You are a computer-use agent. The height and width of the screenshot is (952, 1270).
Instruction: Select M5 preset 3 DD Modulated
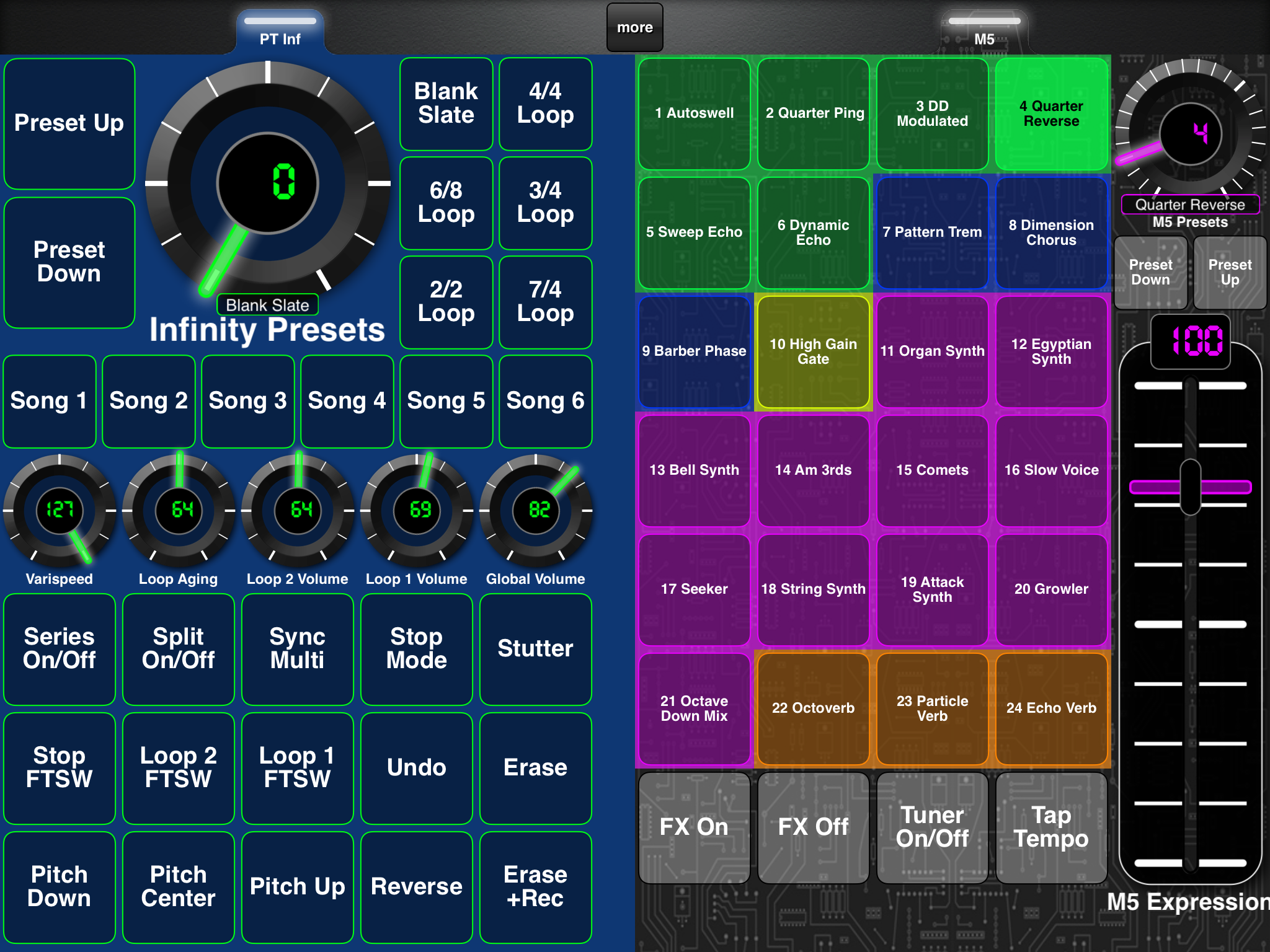(933, 113)
